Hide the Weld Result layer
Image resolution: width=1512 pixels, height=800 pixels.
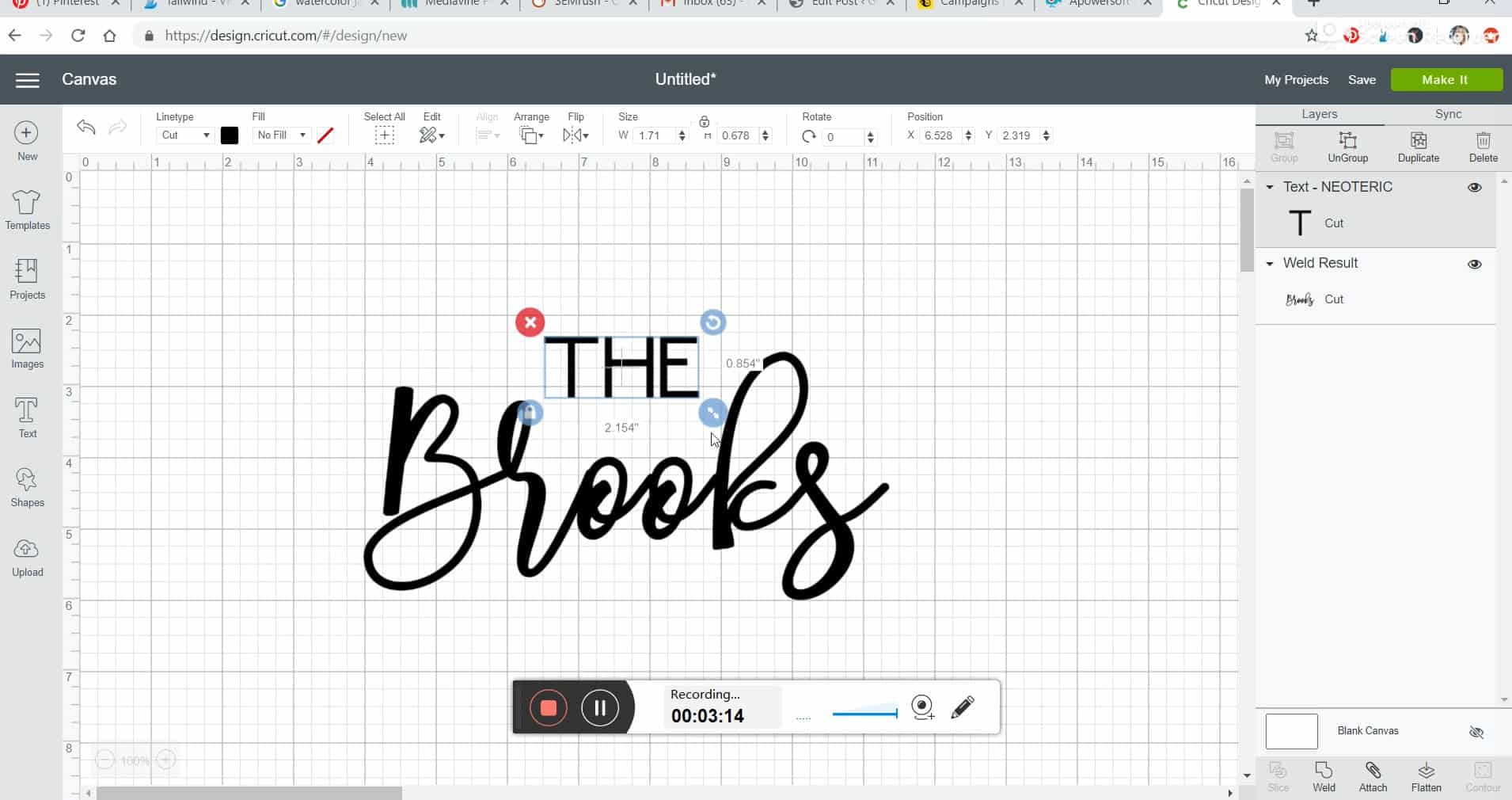point(1474,264)
